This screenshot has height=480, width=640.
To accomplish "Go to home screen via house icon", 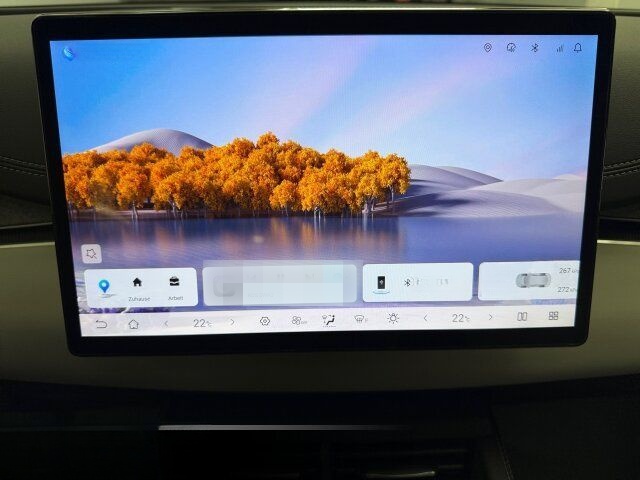I will coord(133,323).
